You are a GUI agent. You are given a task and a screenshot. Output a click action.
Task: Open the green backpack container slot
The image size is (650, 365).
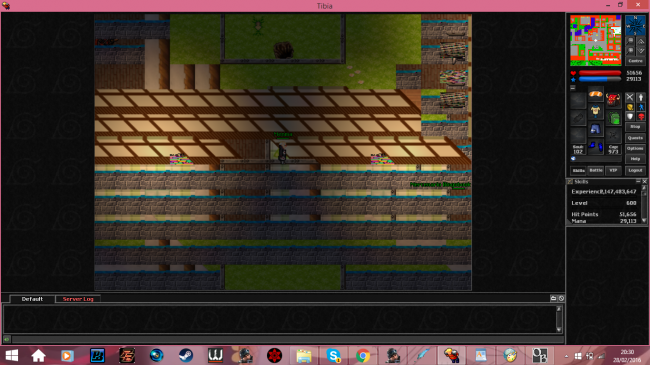pos(614,119)
